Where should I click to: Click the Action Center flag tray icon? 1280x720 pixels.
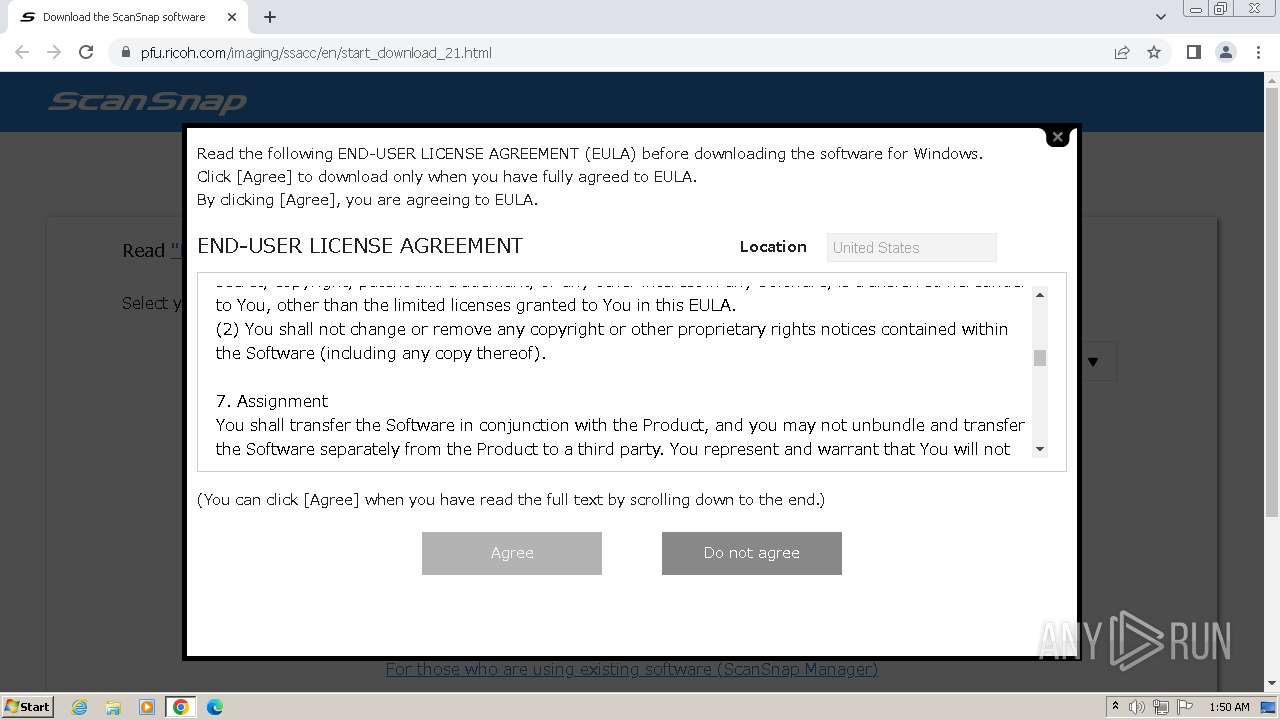point(1184,707)
